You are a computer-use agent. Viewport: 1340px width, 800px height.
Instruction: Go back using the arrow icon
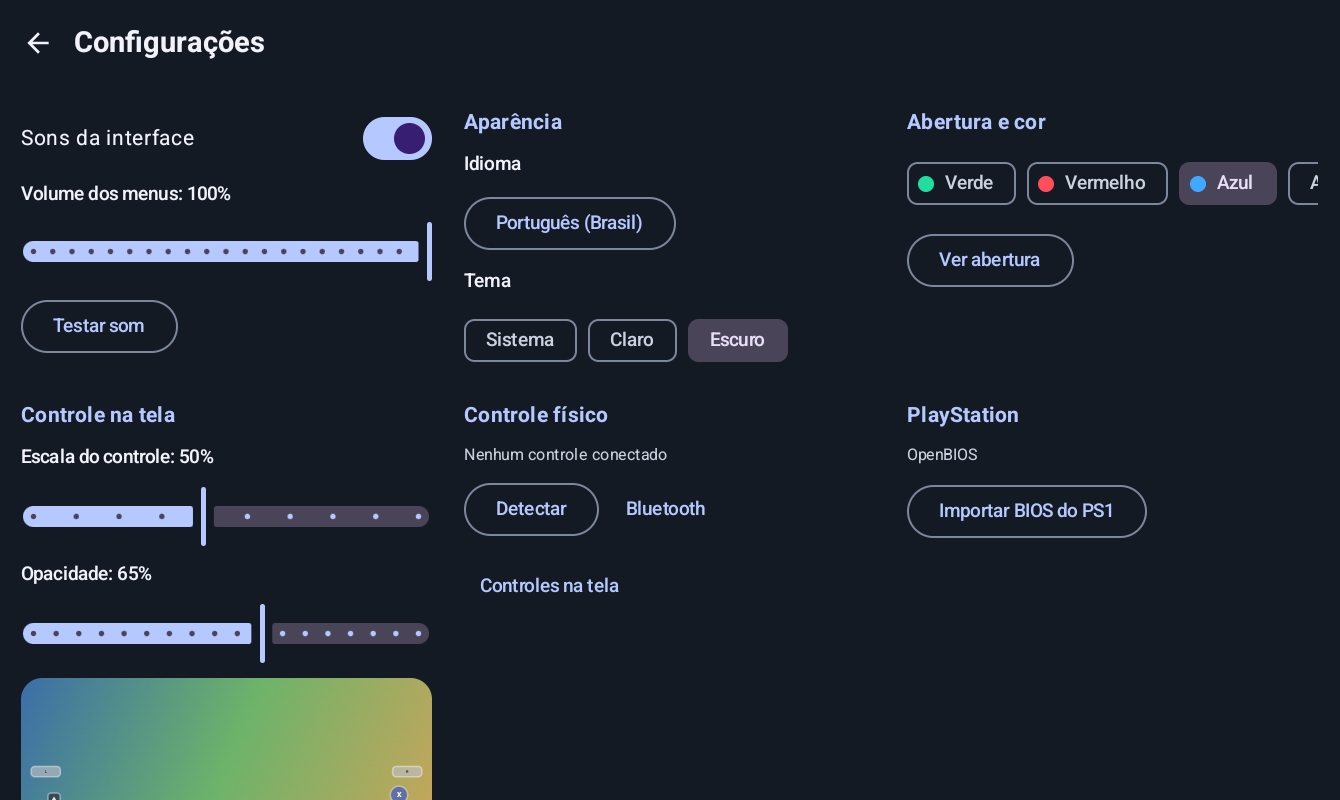pos(38,43)
